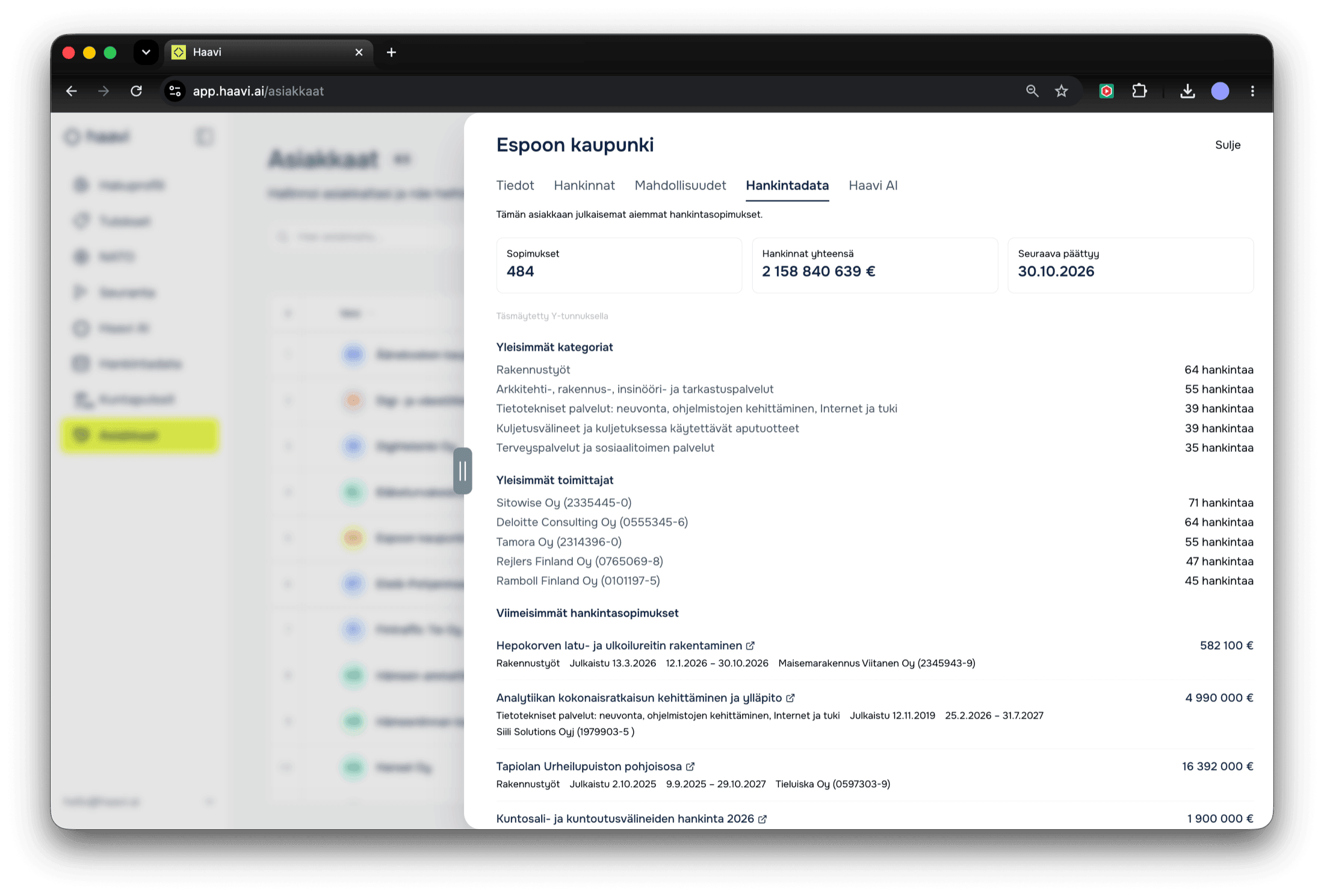Click supplier Rejlers Finland Oy

579,561
